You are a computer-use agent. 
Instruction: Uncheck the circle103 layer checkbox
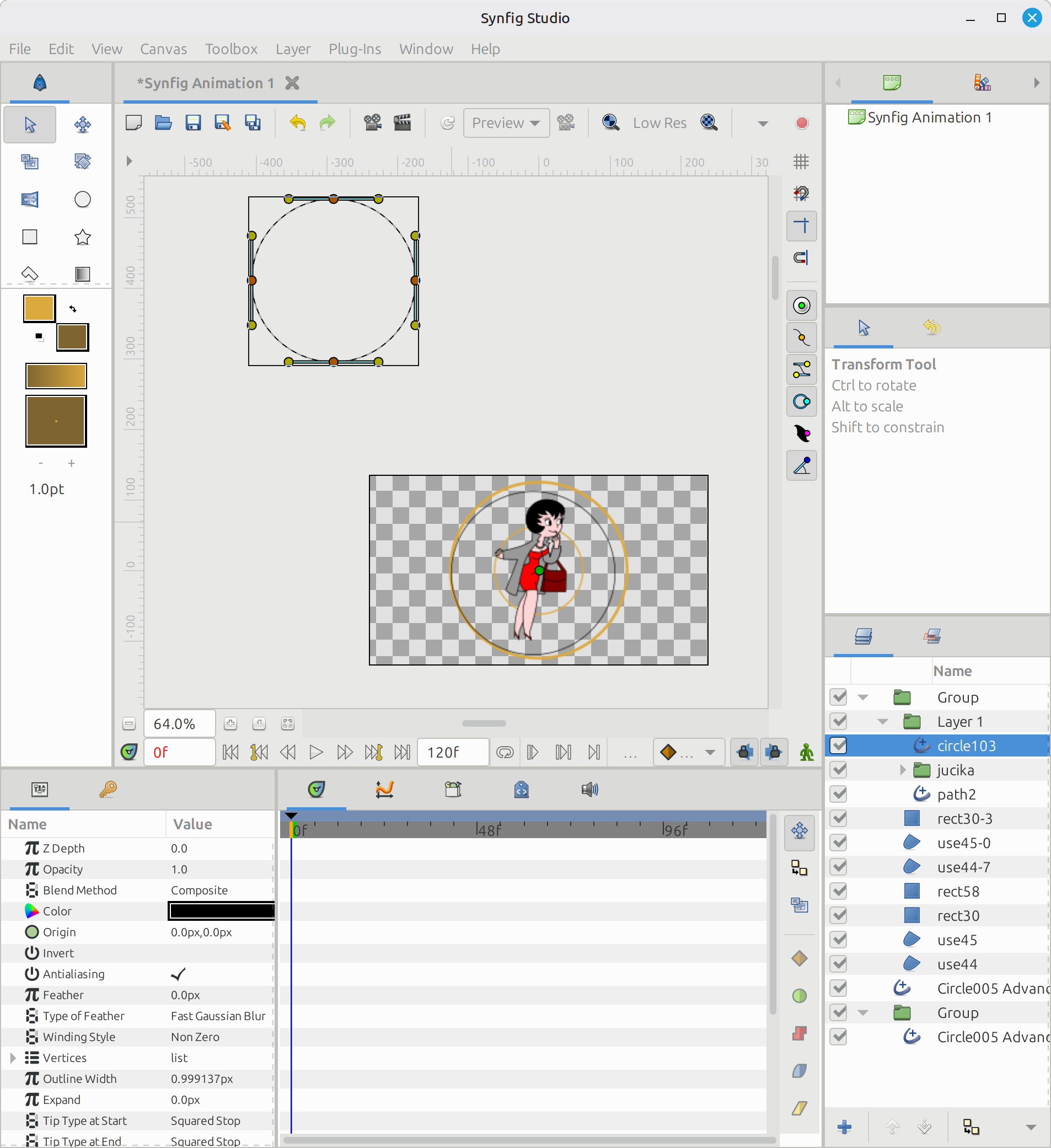point(839,745)
